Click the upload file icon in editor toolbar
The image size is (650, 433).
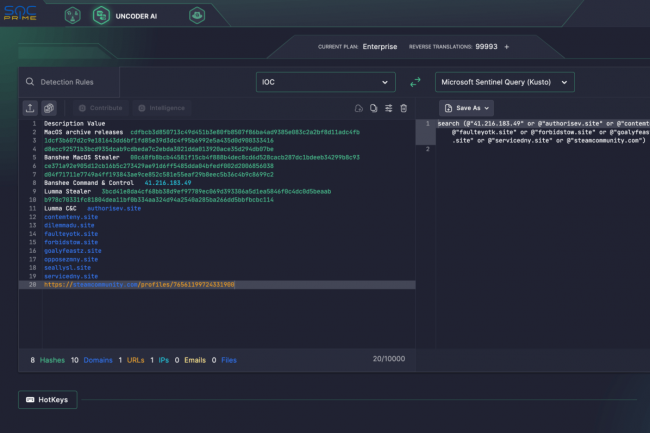[x=28, y=107]
